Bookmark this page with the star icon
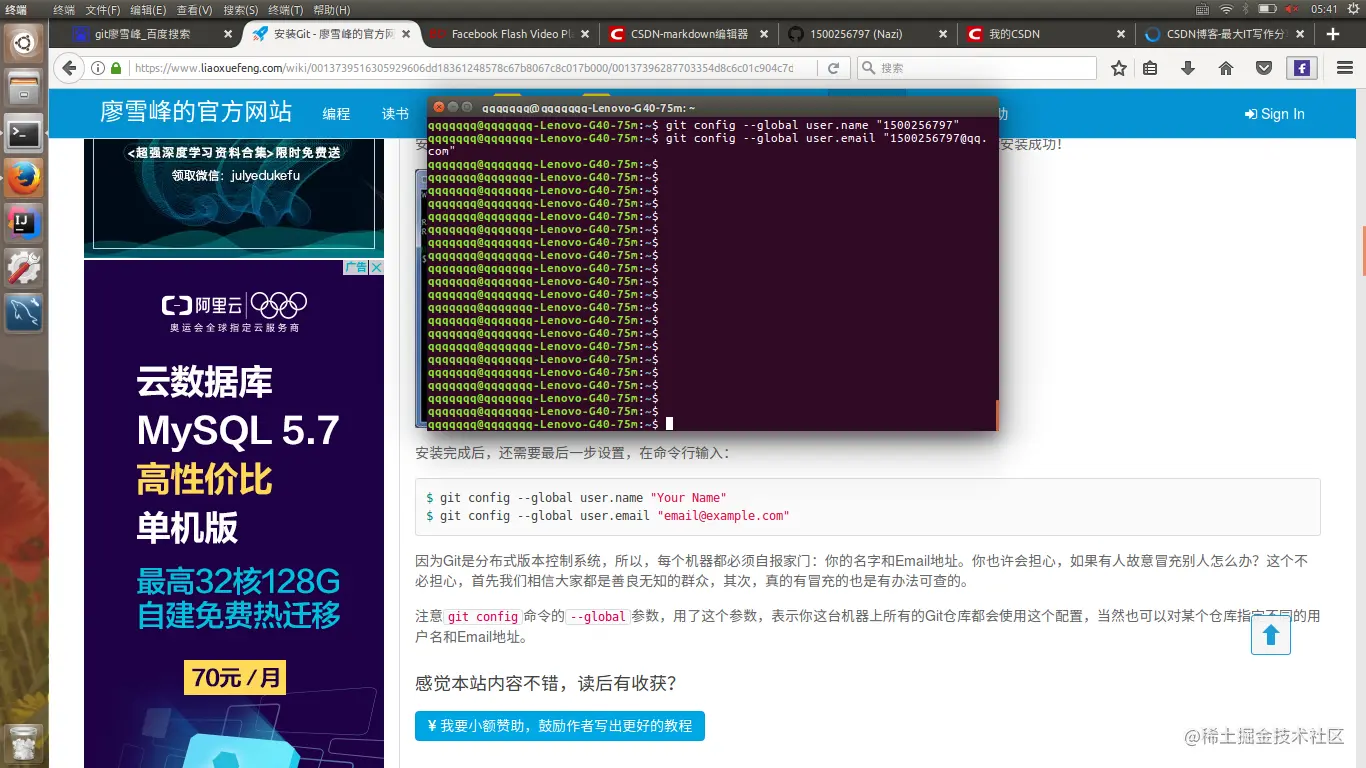 click(x=1119, y=68)
